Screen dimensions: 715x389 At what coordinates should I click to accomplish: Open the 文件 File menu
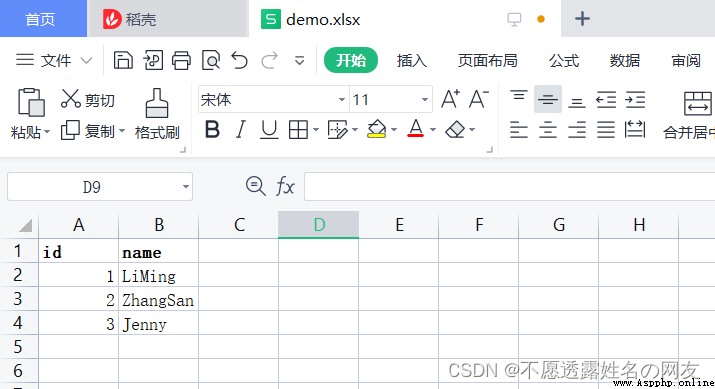[54, 60]
